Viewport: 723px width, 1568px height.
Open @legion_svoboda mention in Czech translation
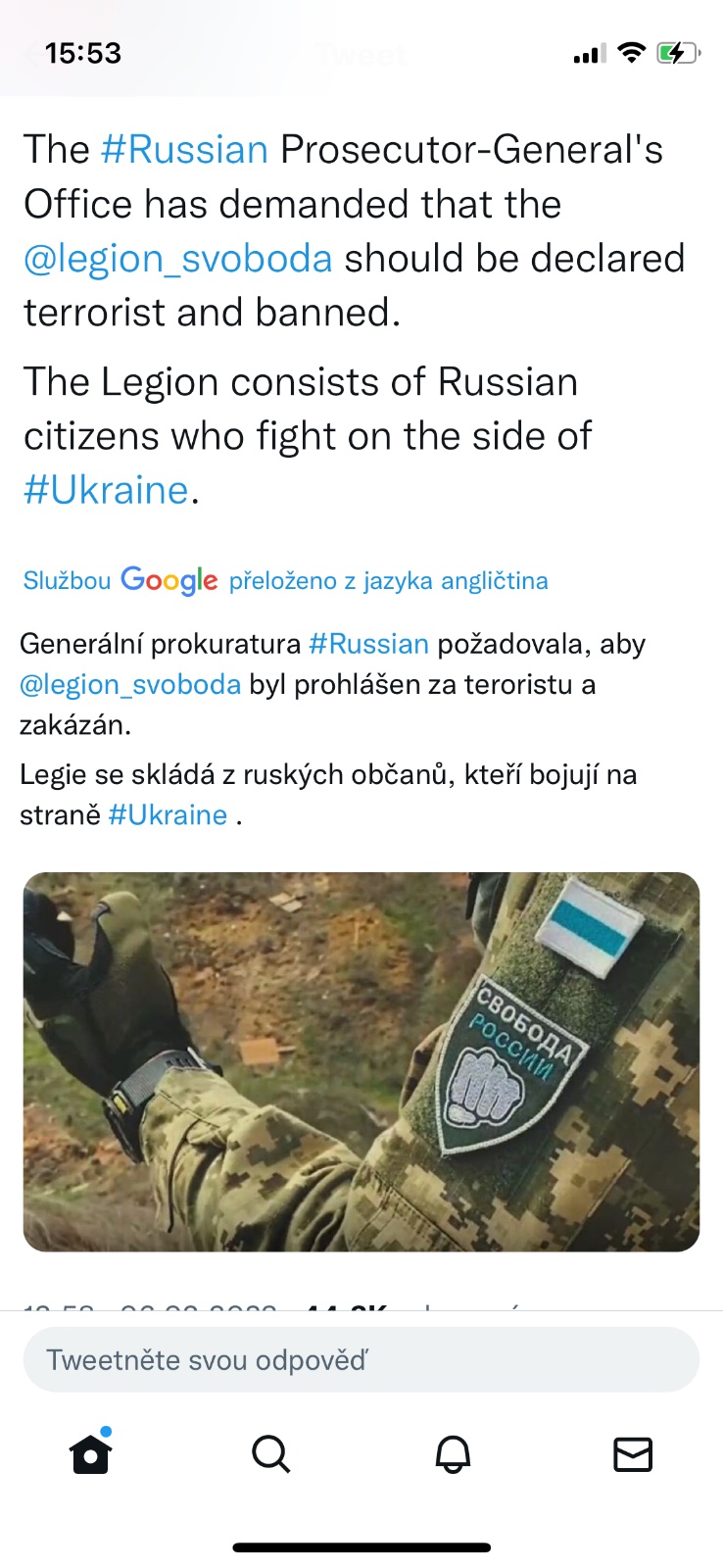130,684
